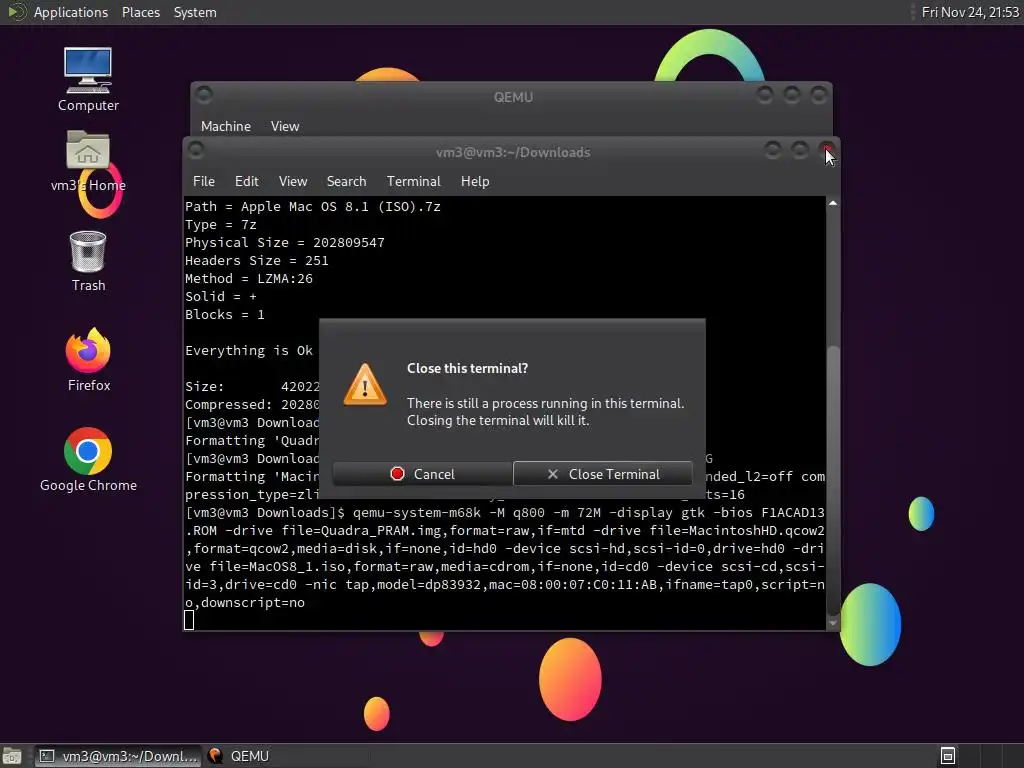This screenshot has width=1024, height=768.
Task: Open the Trash desktop icon
Action: 88,261
